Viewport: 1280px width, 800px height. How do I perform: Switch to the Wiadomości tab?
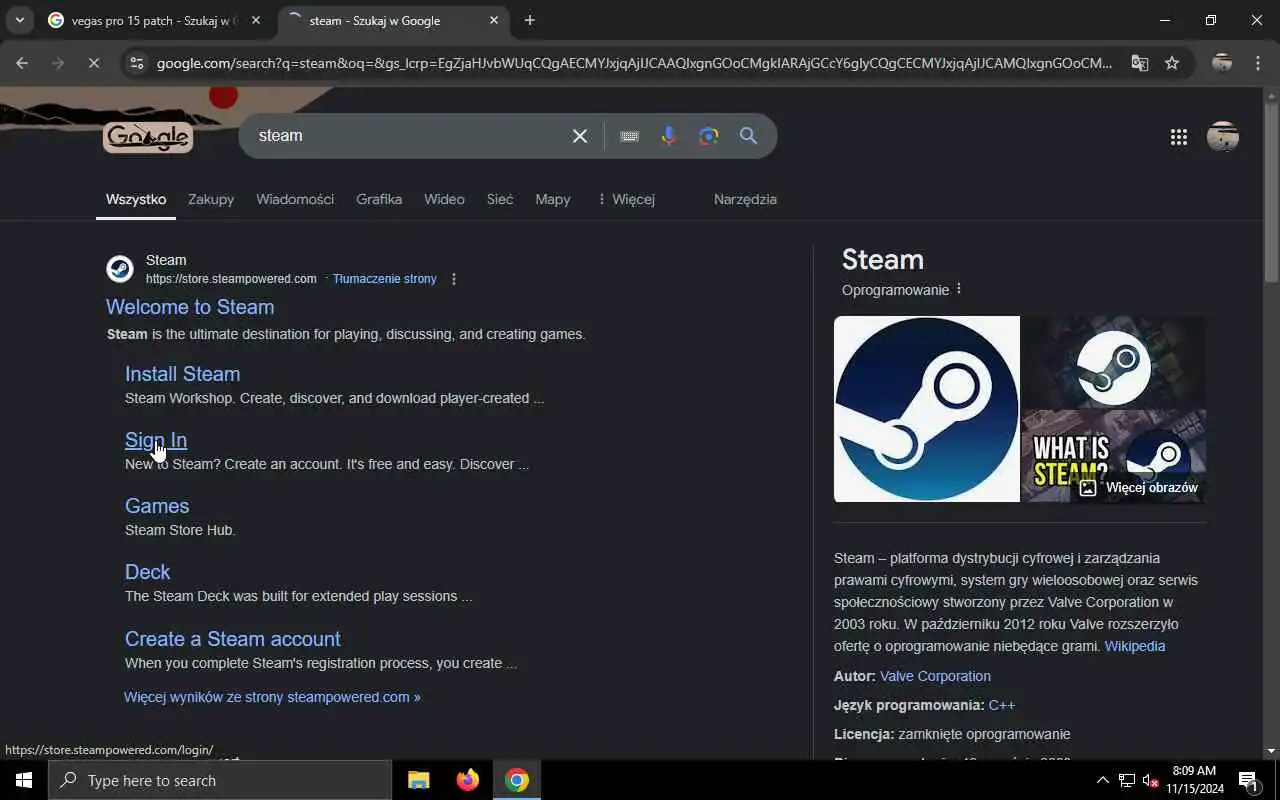(295, 199)
